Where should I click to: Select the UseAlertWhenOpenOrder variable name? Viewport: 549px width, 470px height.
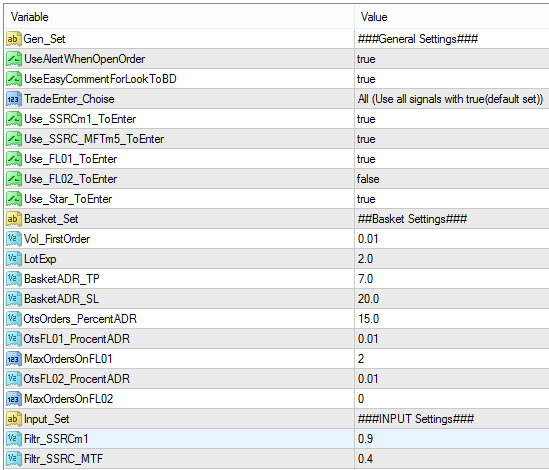tap(84, 59)
